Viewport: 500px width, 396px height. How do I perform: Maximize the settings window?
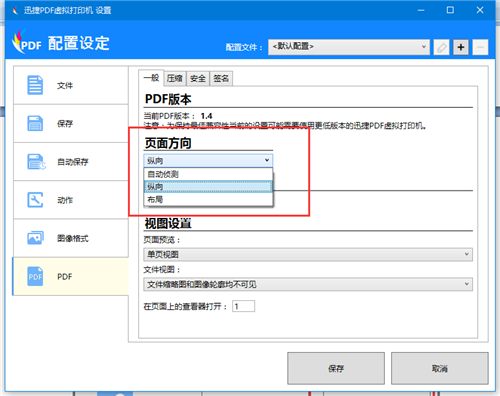pos(450,10)
